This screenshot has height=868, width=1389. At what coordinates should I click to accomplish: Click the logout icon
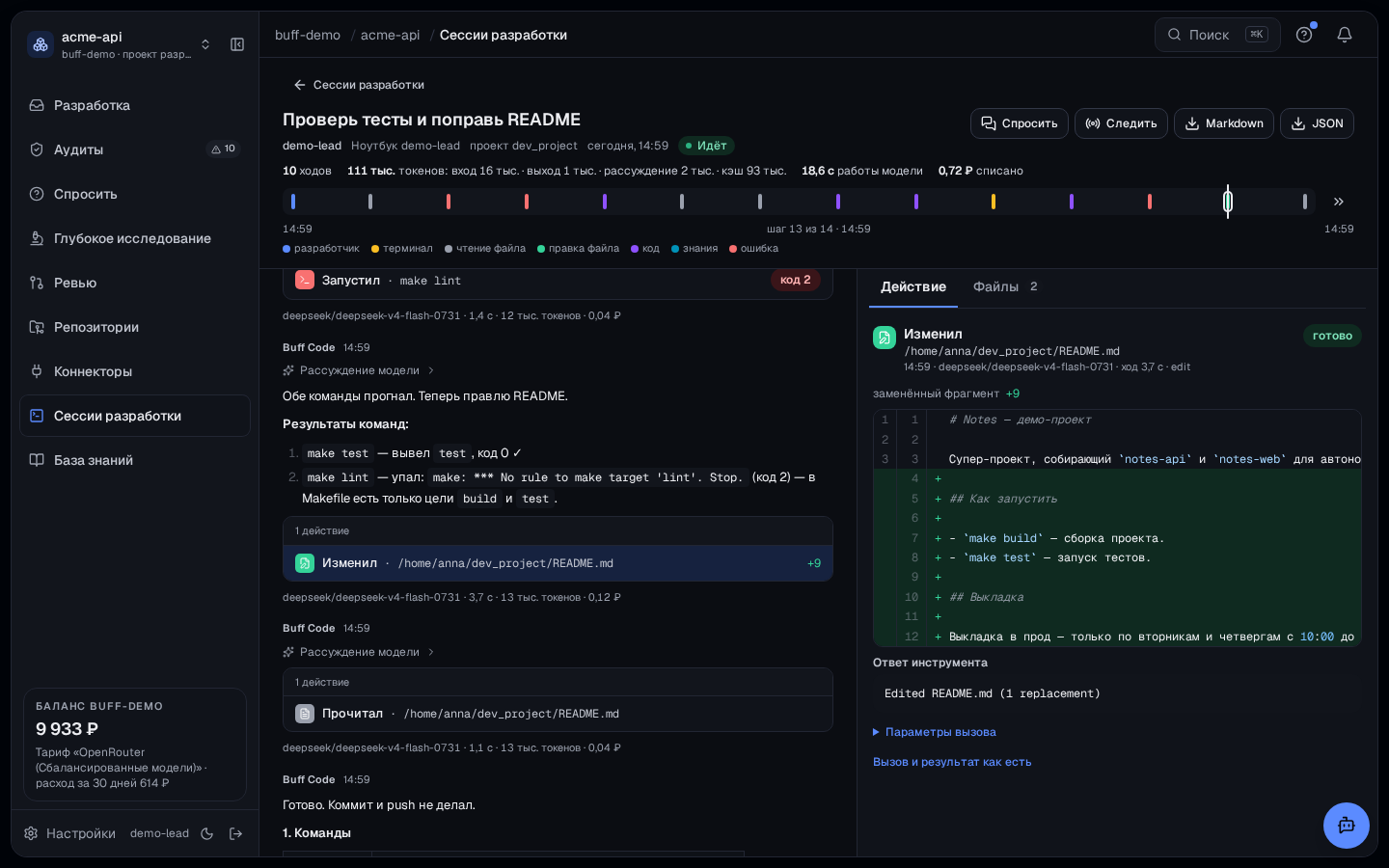point(235,833)
